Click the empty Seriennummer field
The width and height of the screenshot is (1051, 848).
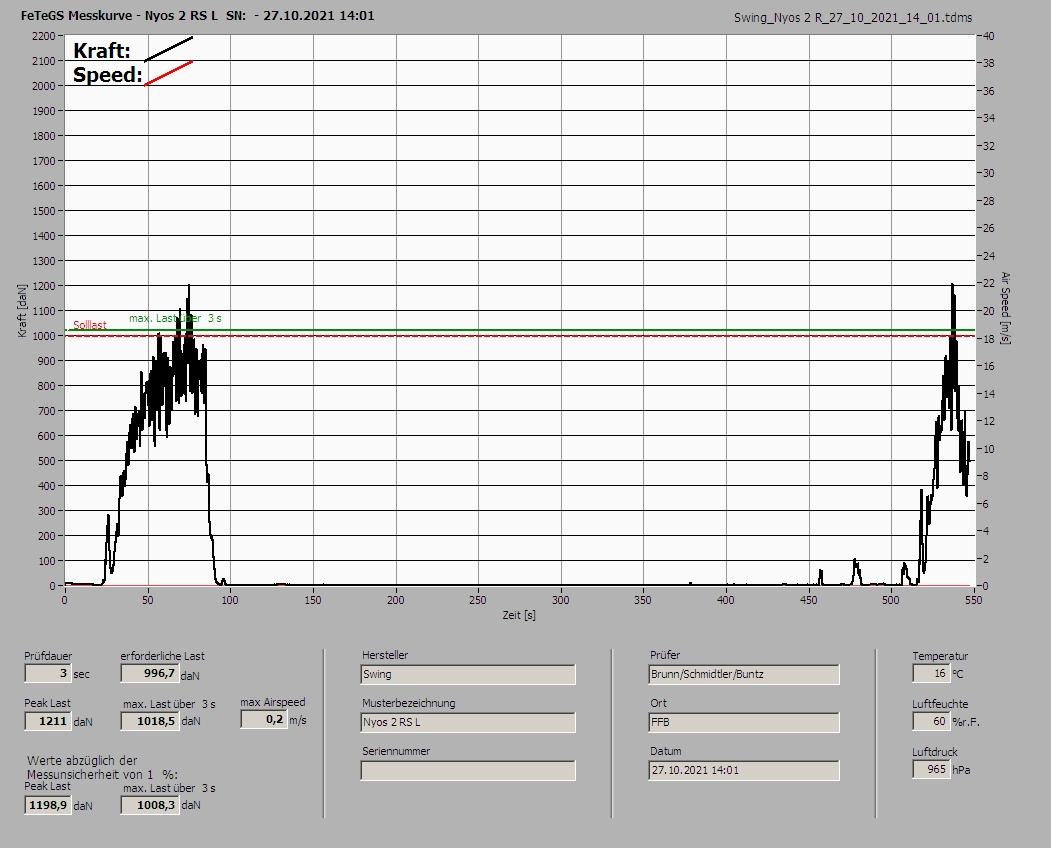(467, 770)
